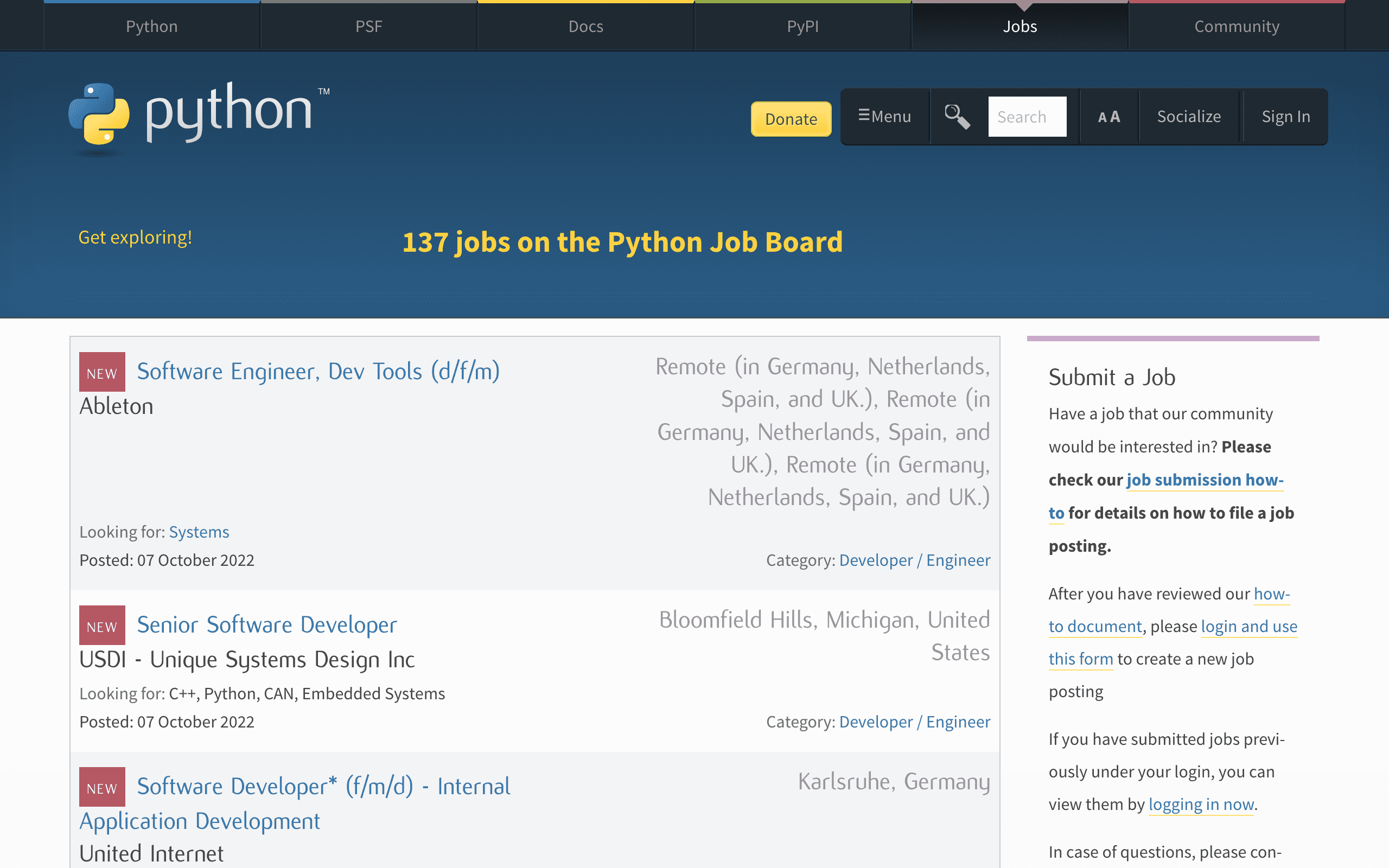Click the larger A to enlarge text
Screen dimensions: 1389x868
[1116, 117]
